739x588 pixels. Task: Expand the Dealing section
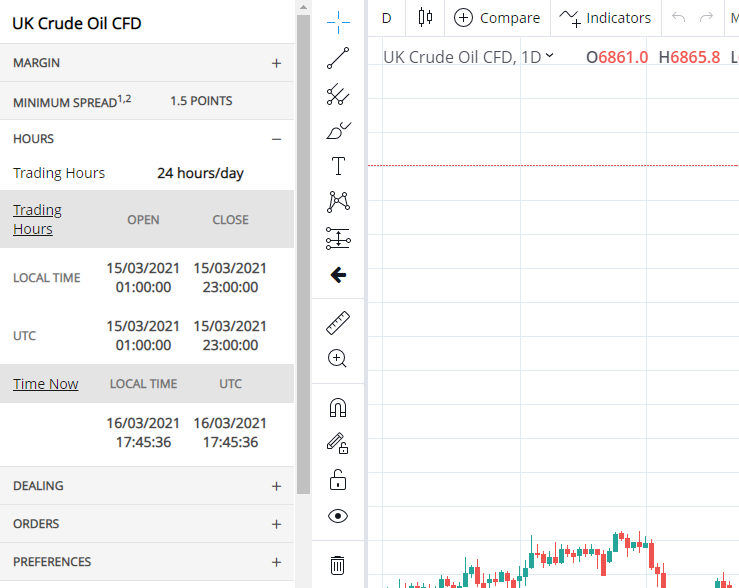tap(276, 486)
